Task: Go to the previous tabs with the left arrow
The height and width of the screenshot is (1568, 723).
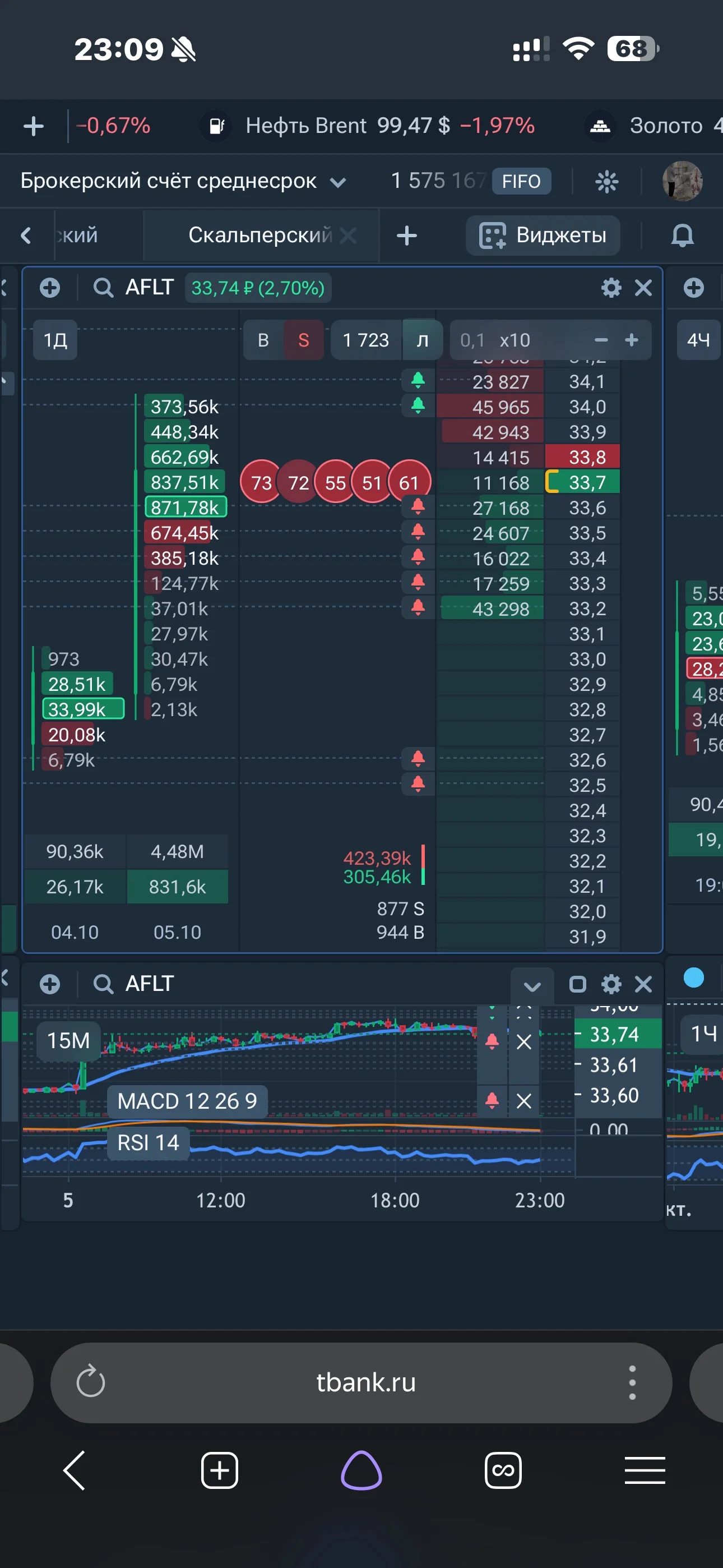Action: click(x=26, y=236)
